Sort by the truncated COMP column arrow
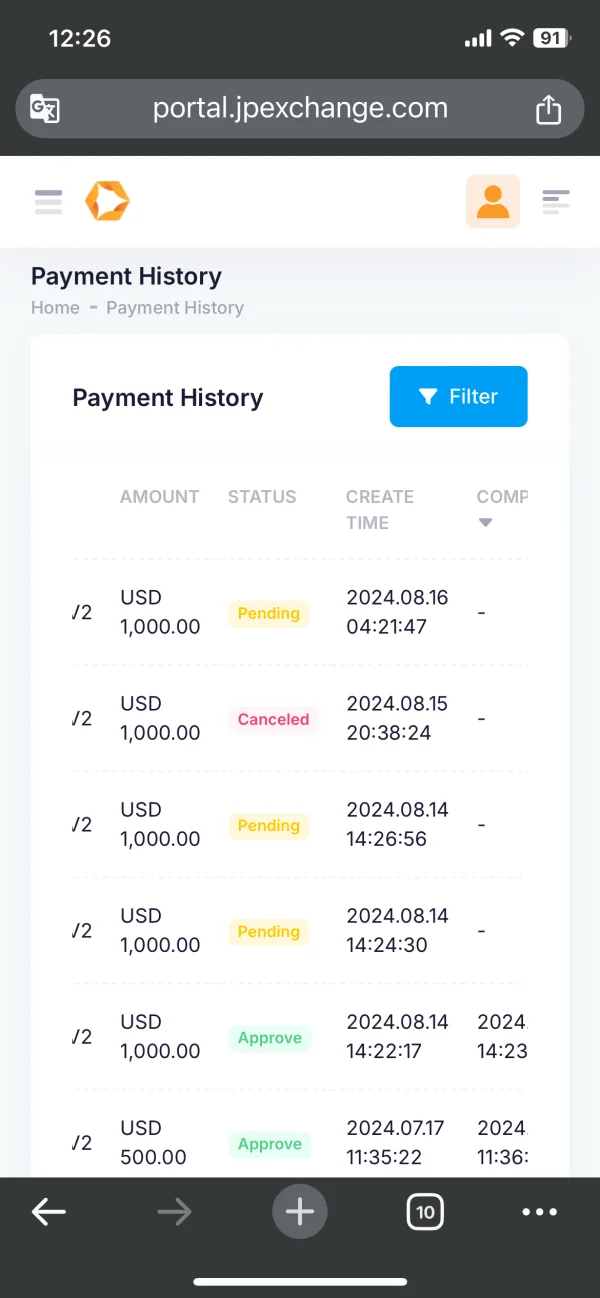The height and width of the screenshot is (1298, 600). pyautogui.click(x=486, y=522)
